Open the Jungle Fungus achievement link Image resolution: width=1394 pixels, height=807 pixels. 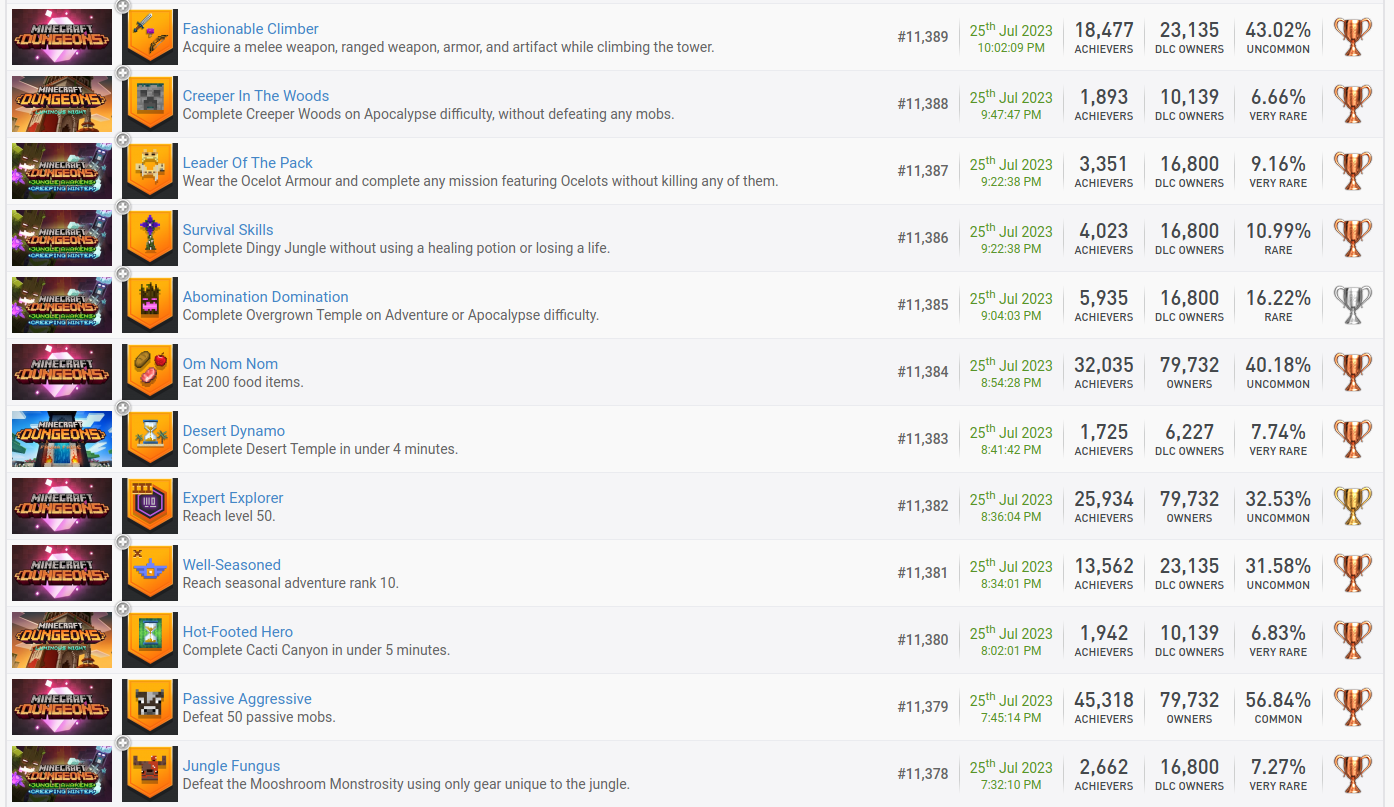tap(231, 766)
